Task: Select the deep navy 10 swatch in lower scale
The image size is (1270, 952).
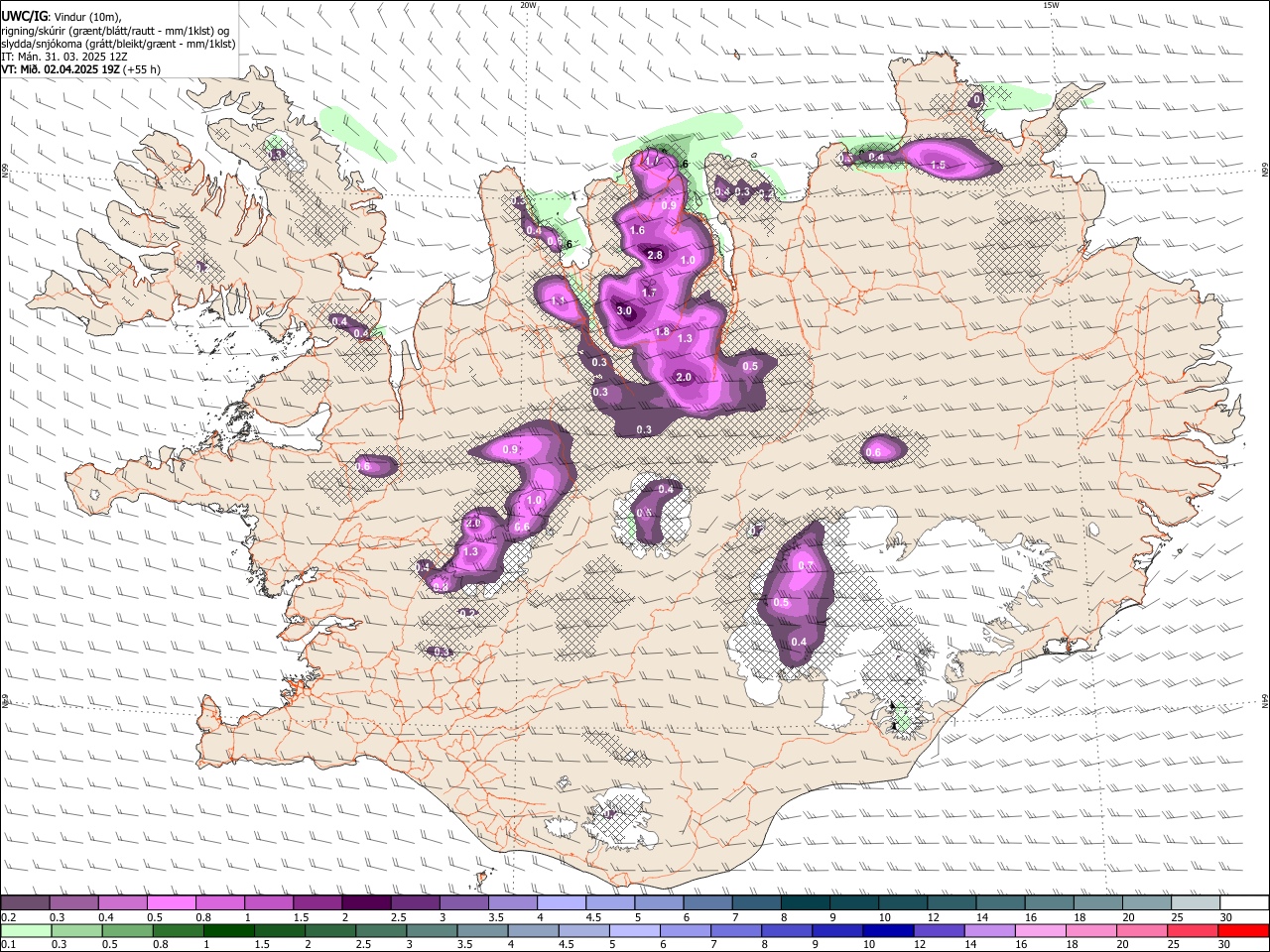Action: click(887, 930)
